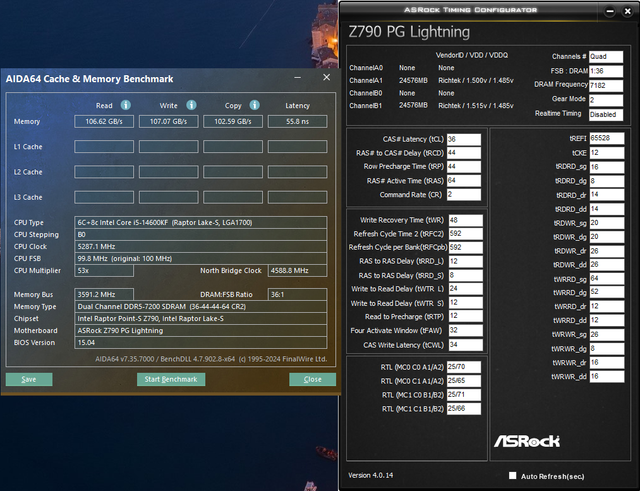Viewport: 640px width, 491px height.
Task: Click the Memory Write result 107.07 GB/s
Action: pos(169,122)
